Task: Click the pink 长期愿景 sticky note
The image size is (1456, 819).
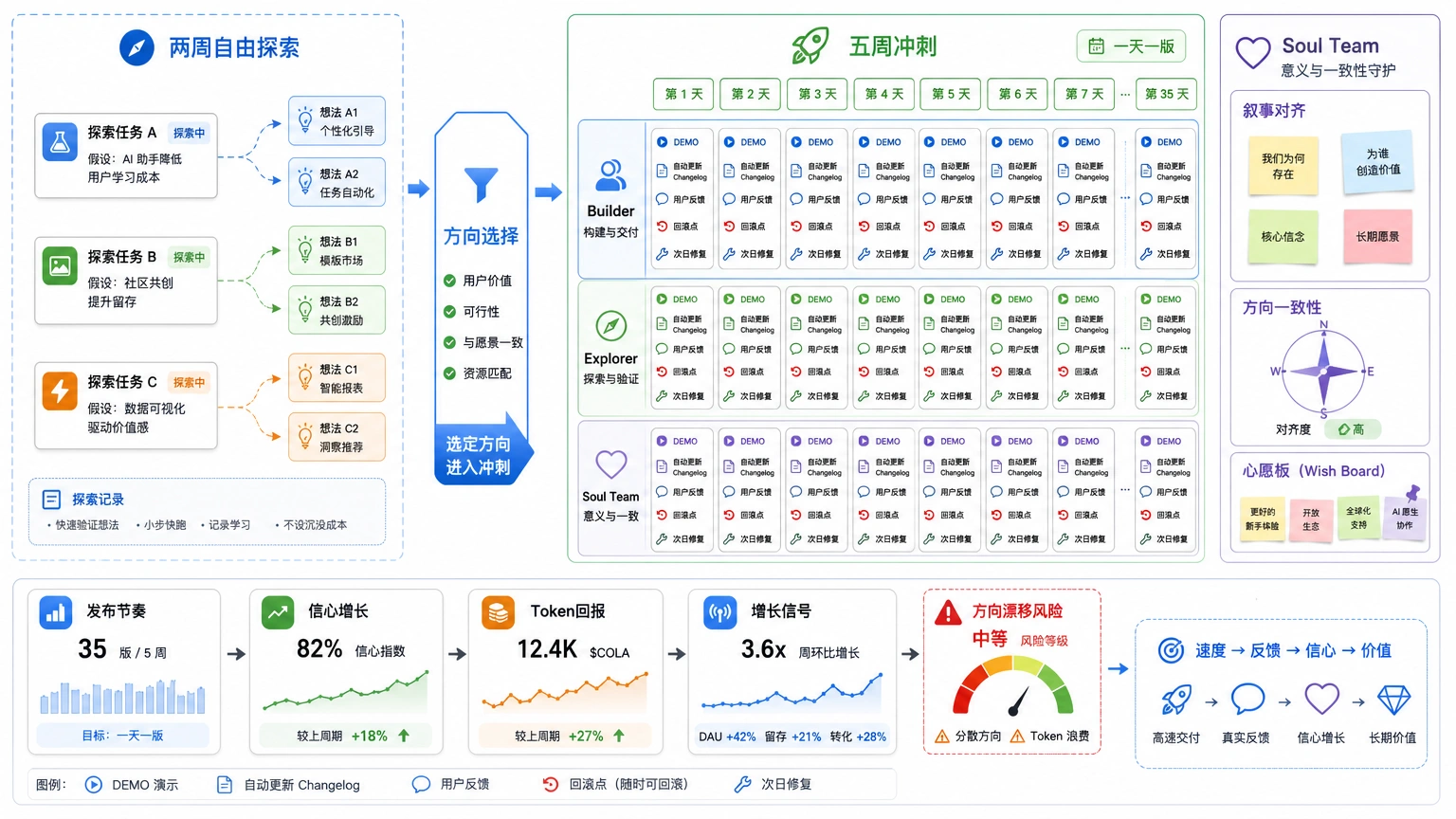Action: [1377, 236]
